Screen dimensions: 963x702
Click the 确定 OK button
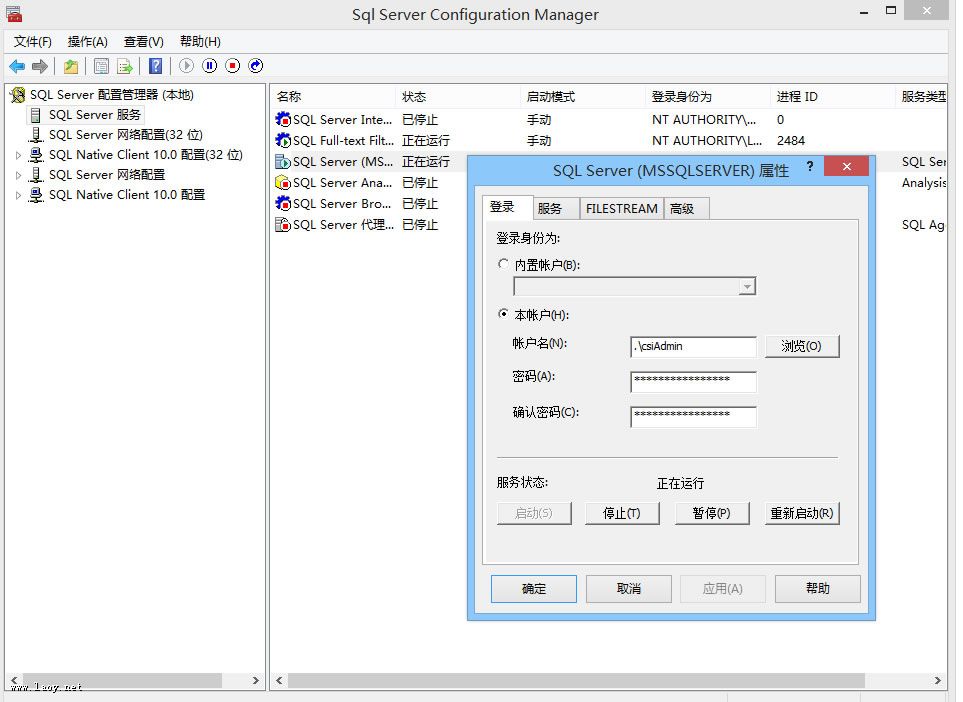(534, 589)
